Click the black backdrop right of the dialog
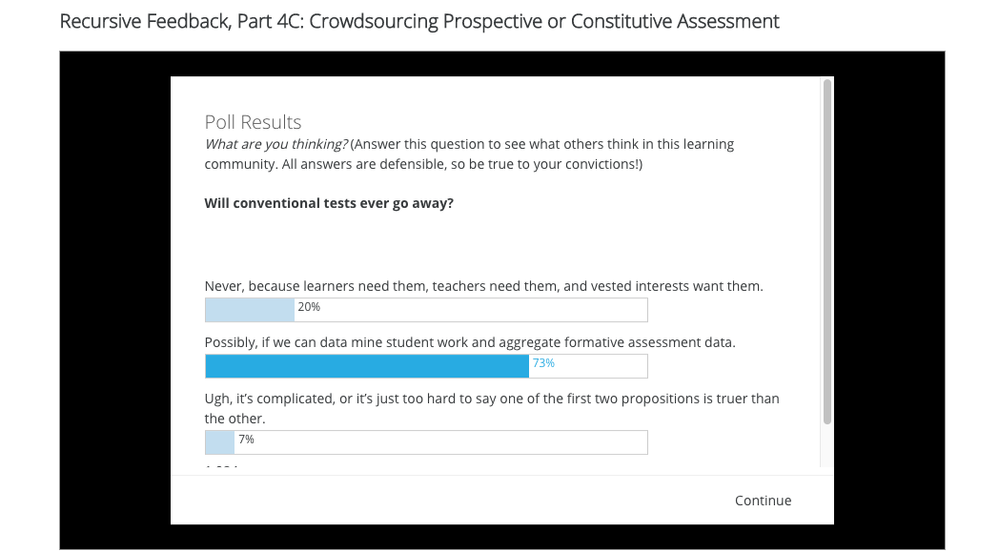 pos(889,300)
